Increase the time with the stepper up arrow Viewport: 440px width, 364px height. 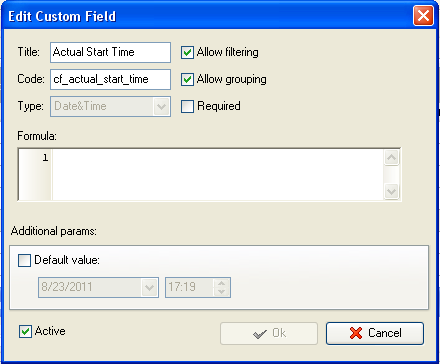[221, 283]
